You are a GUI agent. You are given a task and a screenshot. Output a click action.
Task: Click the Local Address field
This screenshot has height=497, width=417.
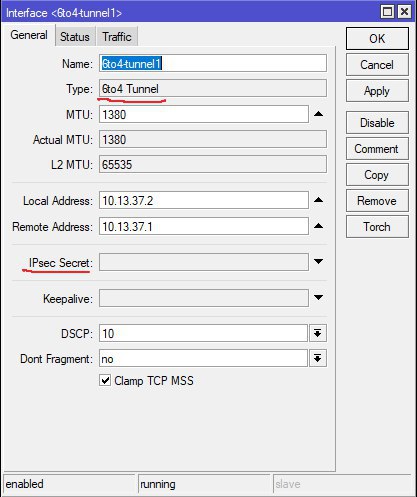tap(204, 200)
